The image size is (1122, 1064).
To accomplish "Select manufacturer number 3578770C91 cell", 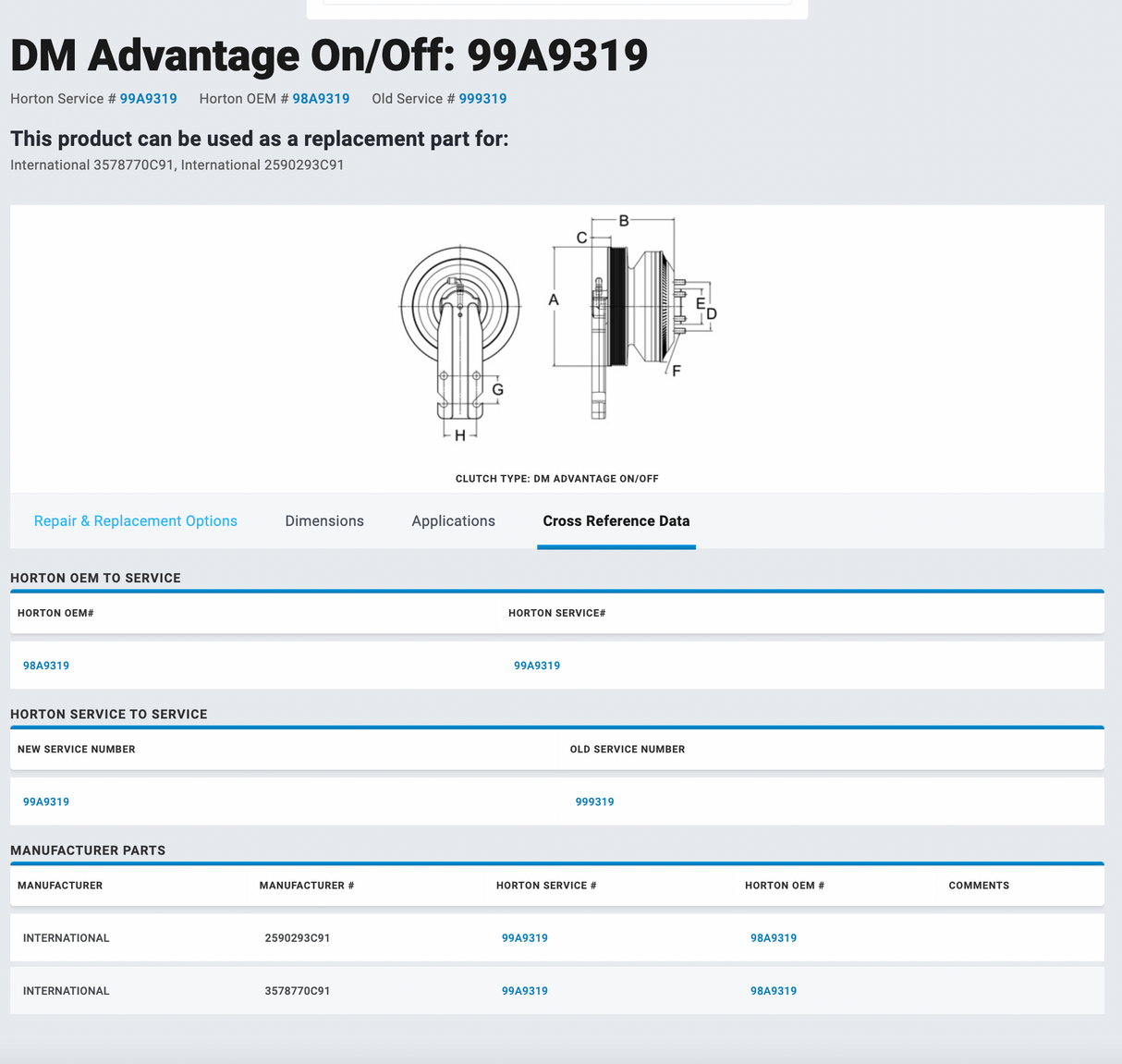I will point(298,990).
